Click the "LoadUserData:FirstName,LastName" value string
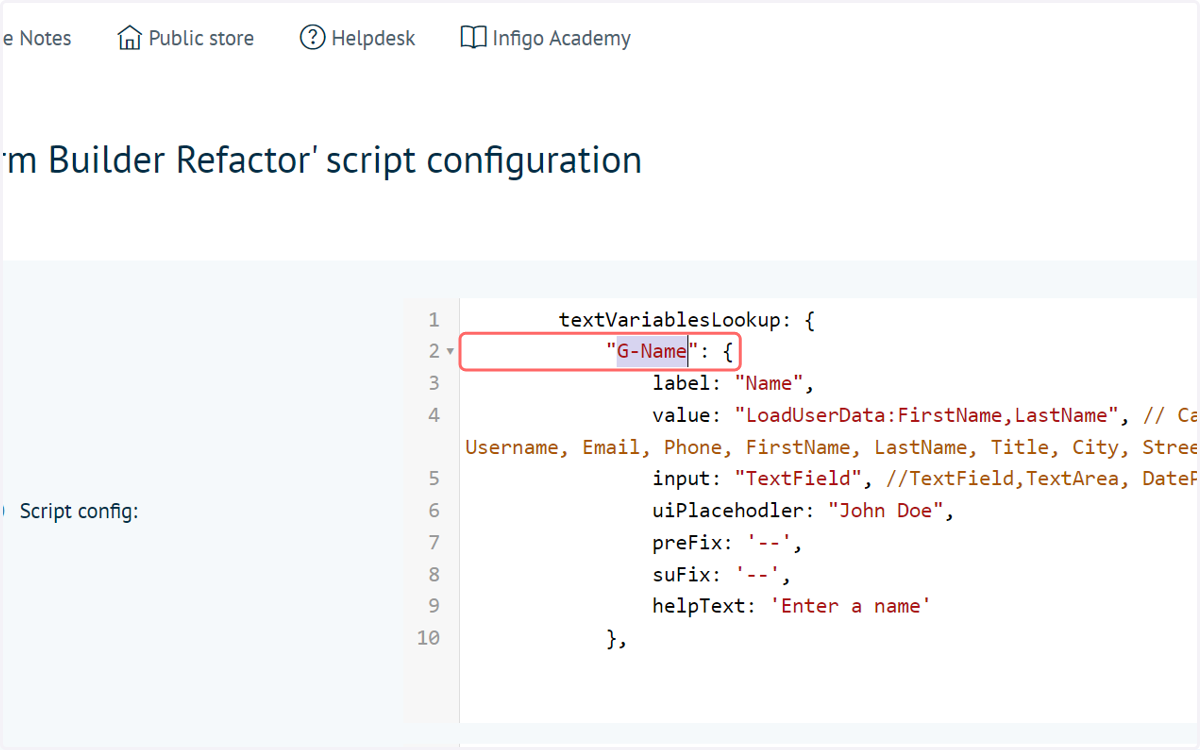Screen dimensions: 1200x750 (928, 415)
